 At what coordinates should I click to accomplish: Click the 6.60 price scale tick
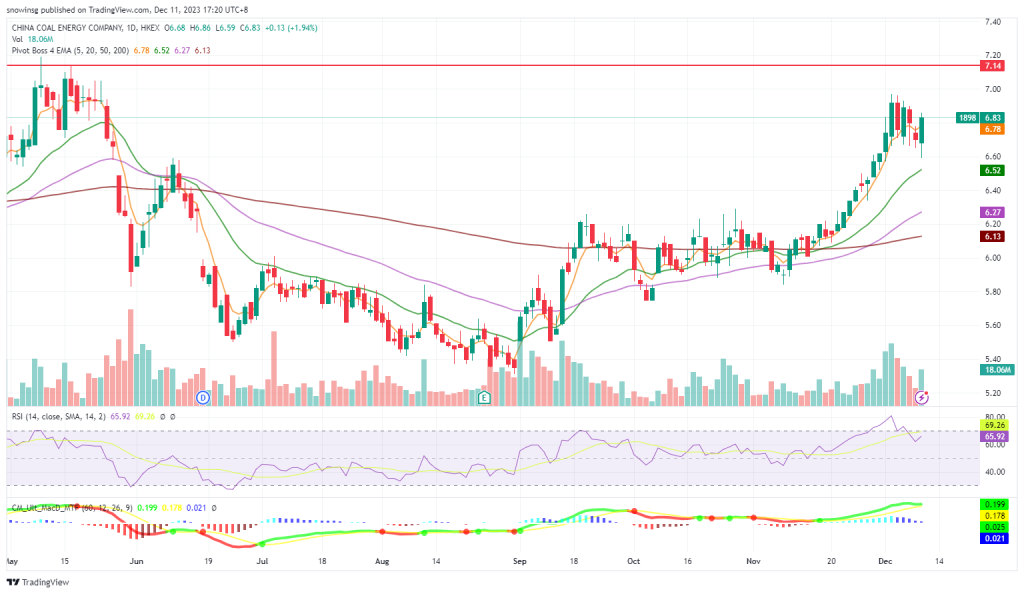(993, 156)
